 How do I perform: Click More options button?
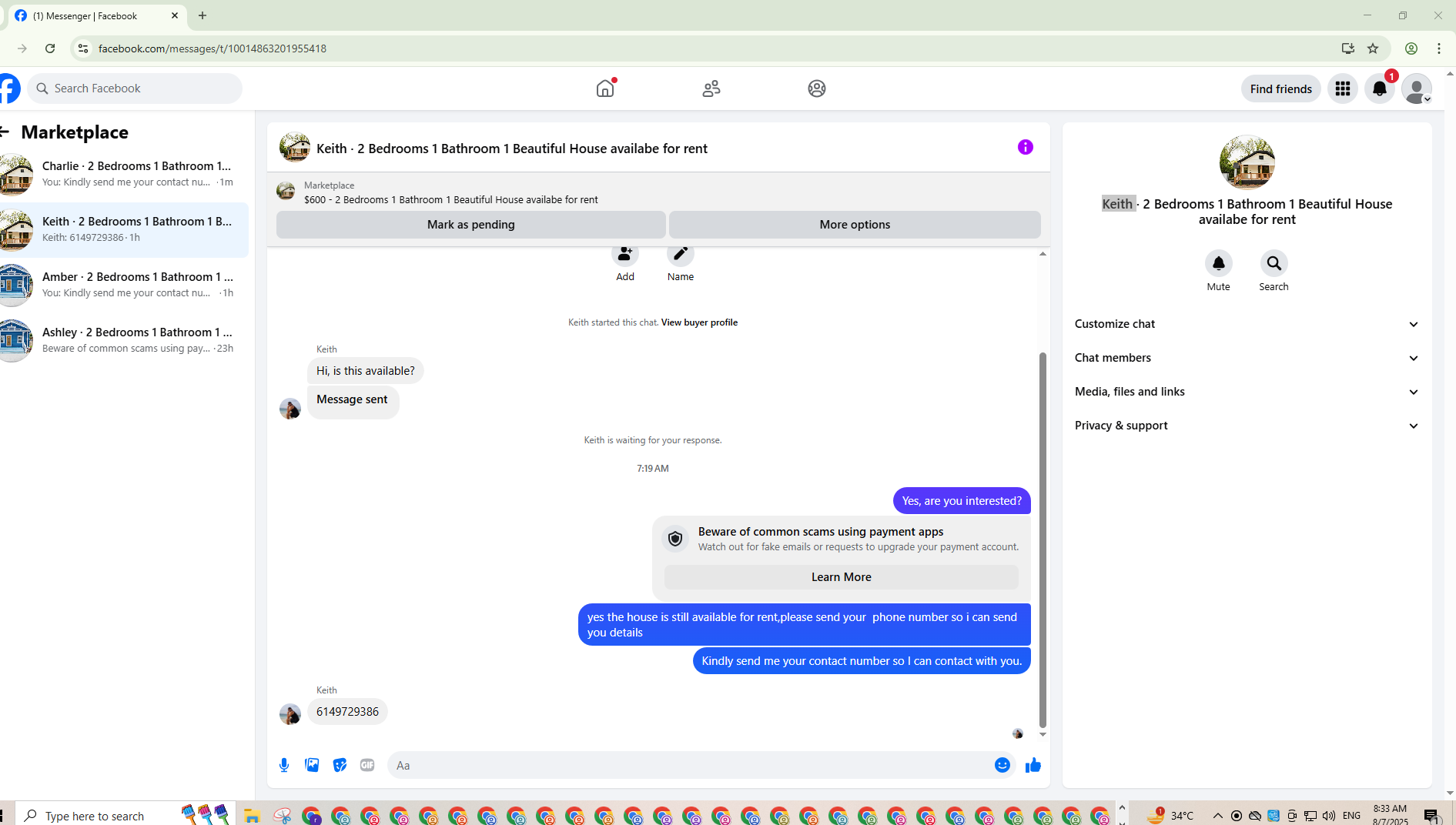(855, 225)
